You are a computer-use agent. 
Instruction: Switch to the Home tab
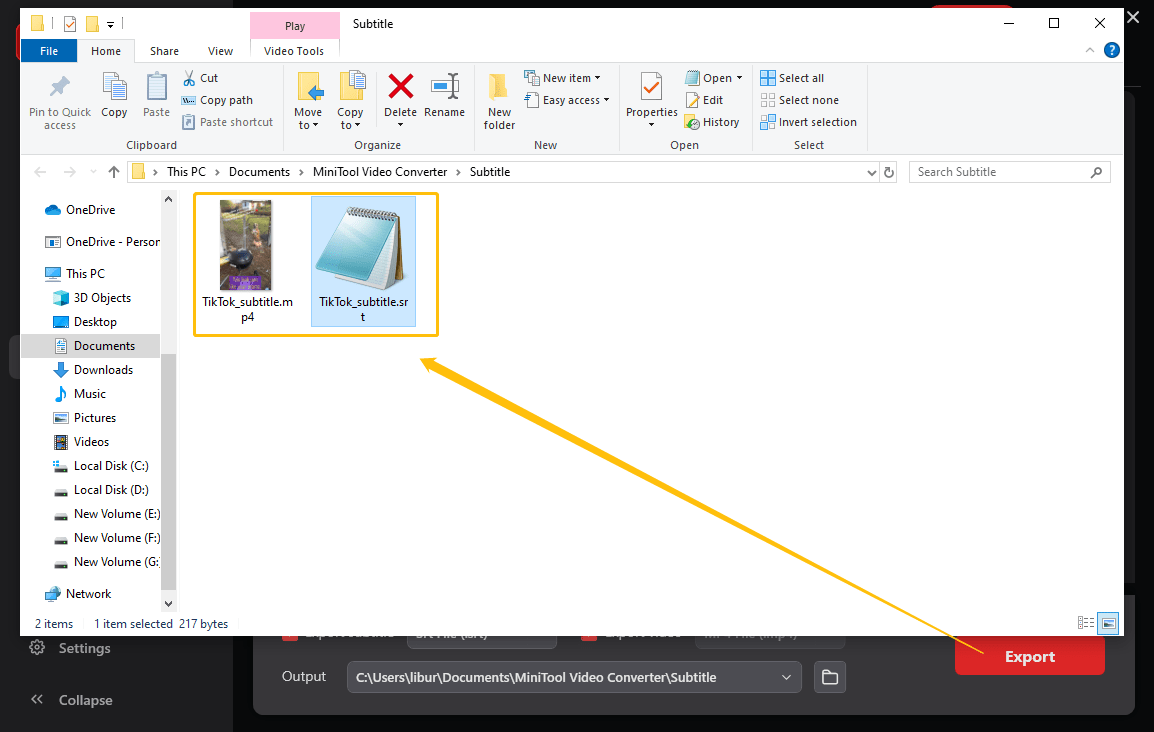106,51
